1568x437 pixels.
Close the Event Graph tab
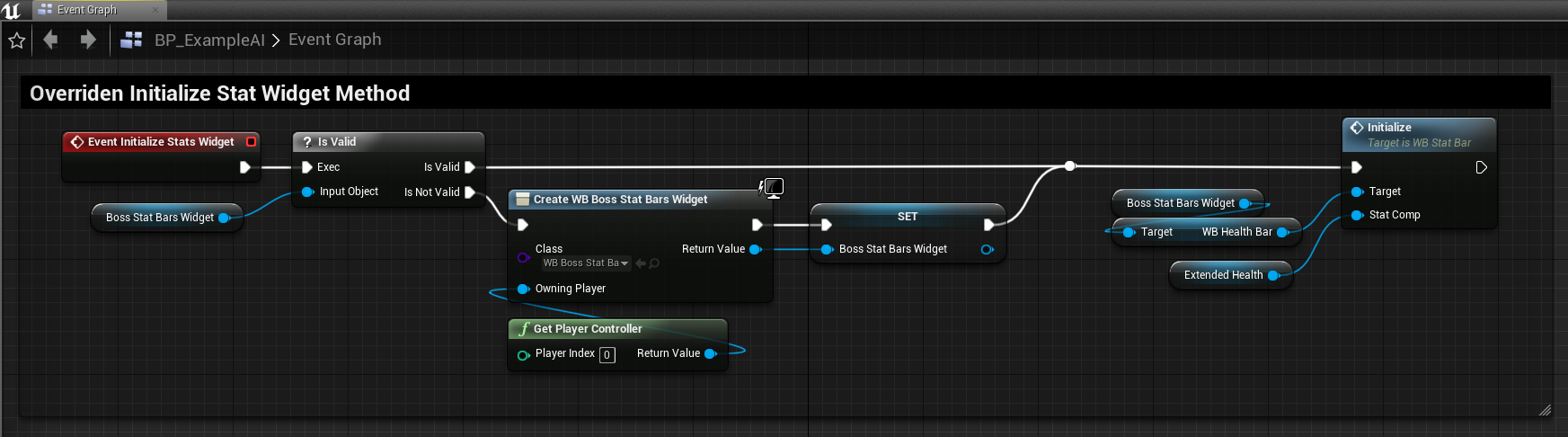pos(155,10)
